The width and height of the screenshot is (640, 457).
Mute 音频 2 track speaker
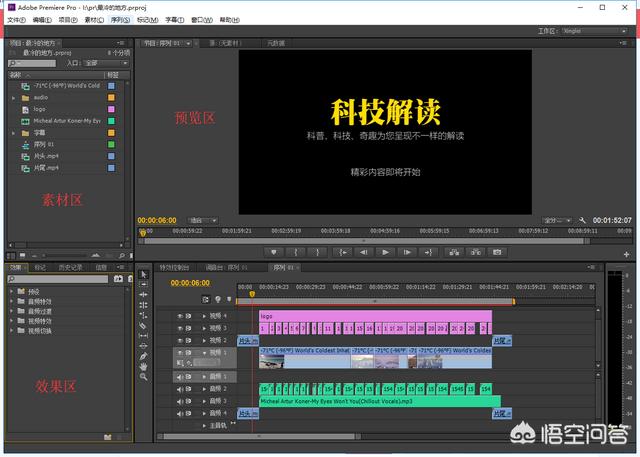[x=180, y=389]
